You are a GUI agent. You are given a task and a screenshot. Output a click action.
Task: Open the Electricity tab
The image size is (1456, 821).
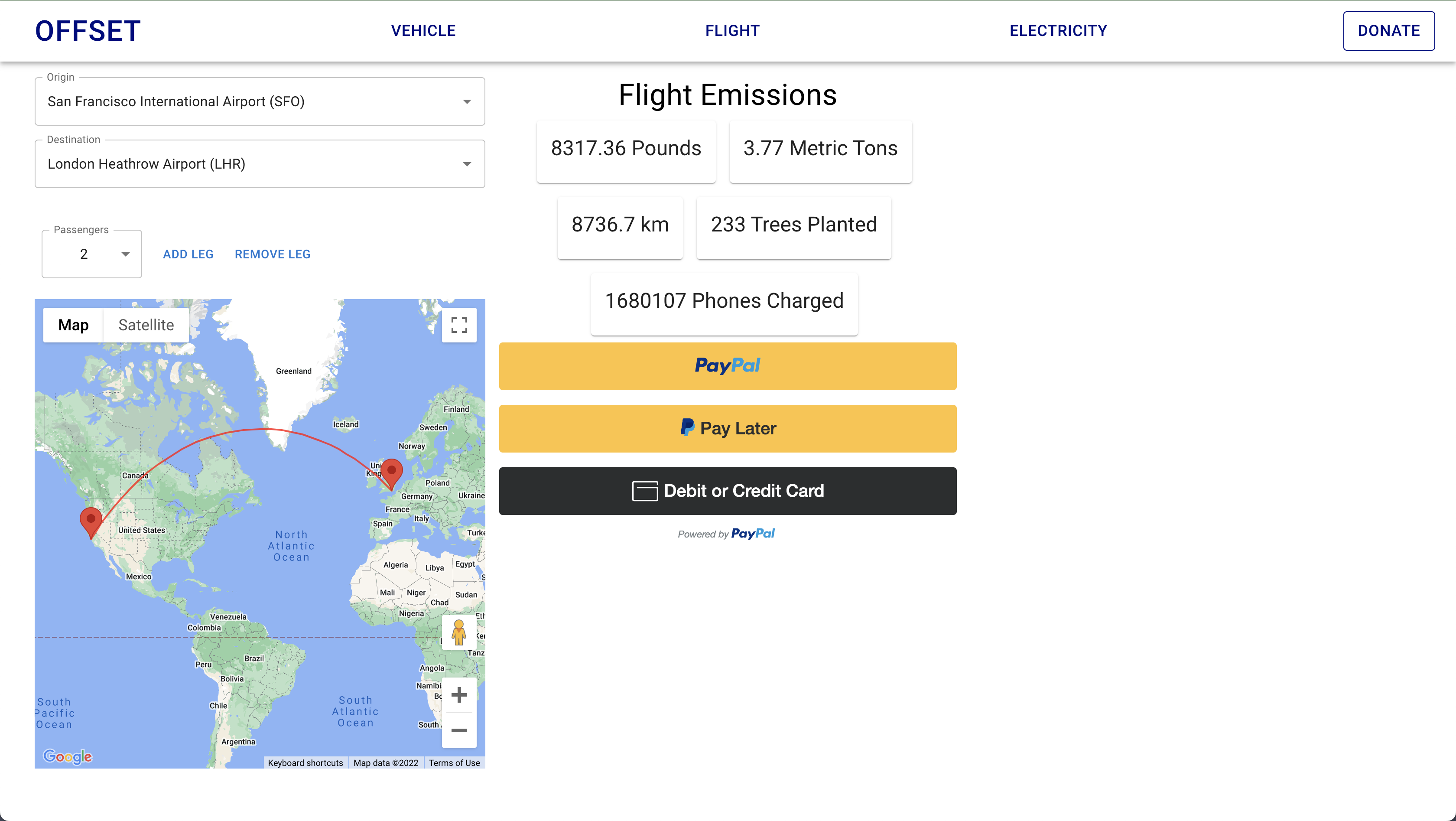(x=1058, y=30)
